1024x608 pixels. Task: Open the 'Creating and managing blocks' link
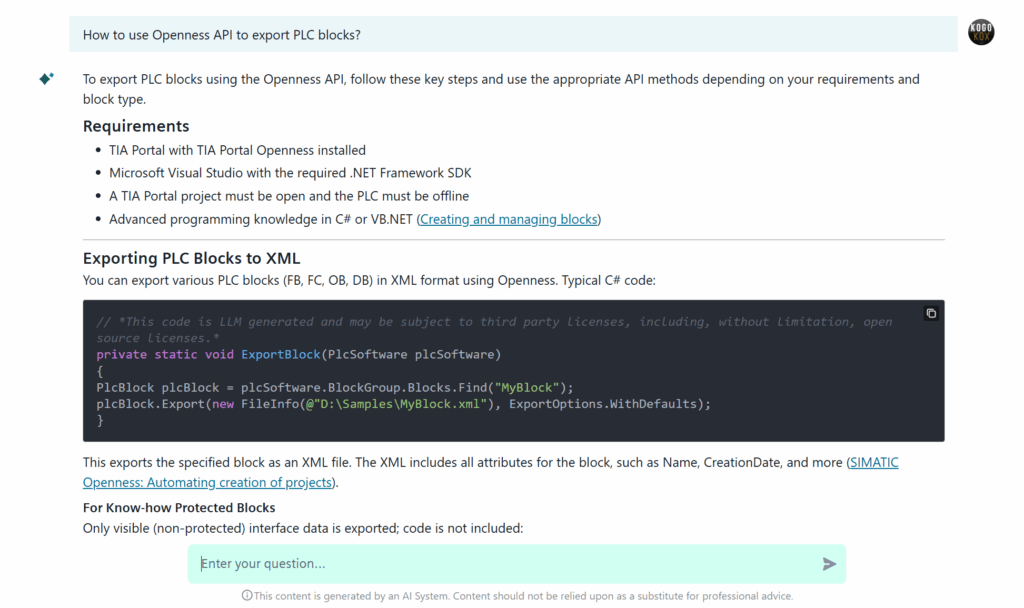coord(509,219)
